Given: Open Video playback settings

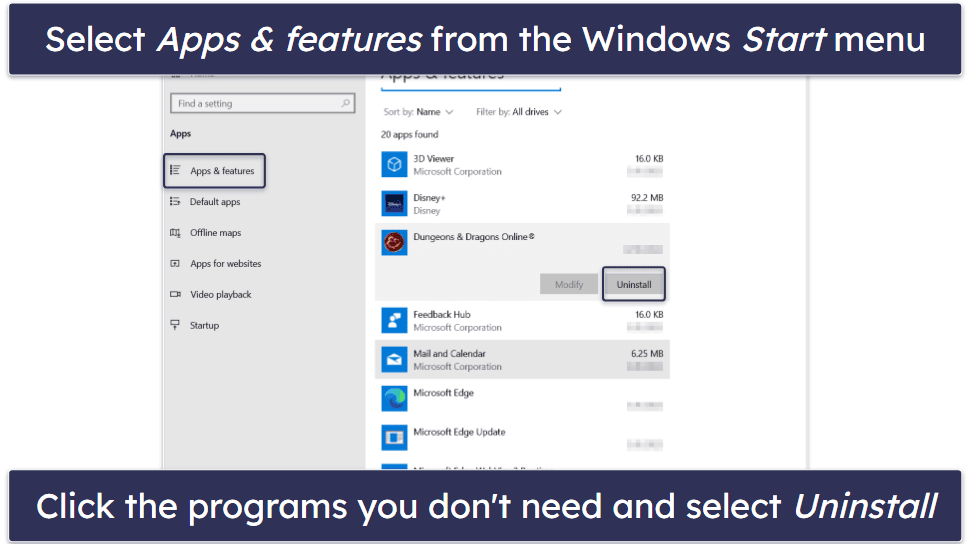Looking at the screenshot, I should click(220, 294).
